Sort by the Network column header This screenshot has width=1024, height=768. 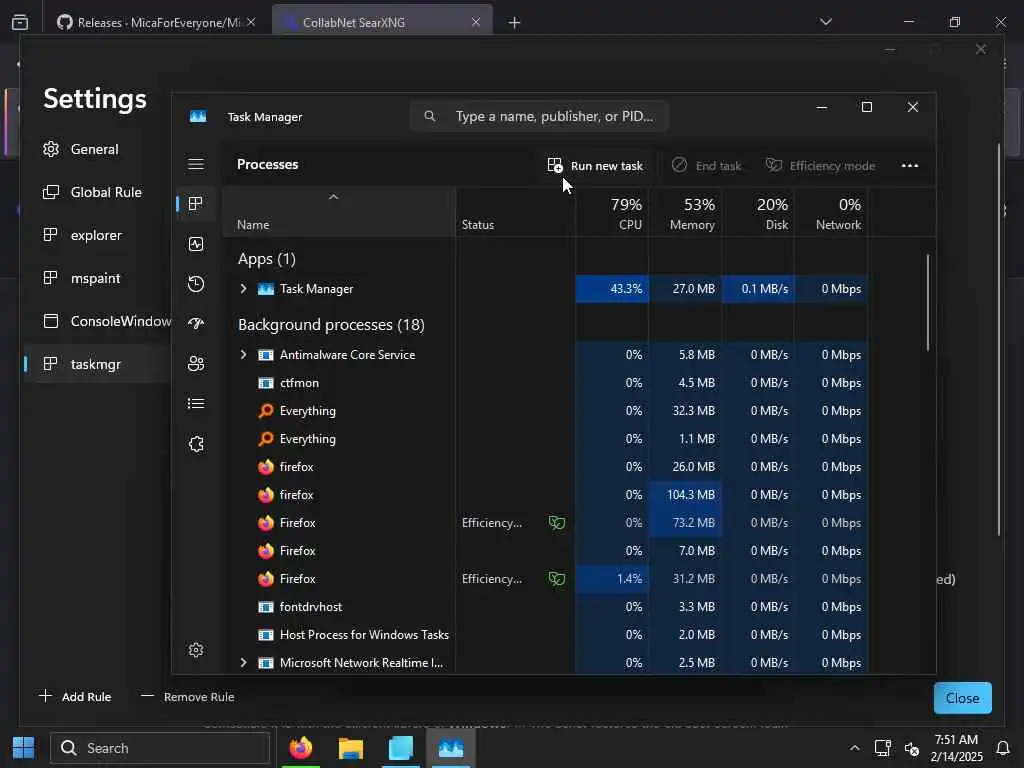pyautogui.click(x=831, y=214)
